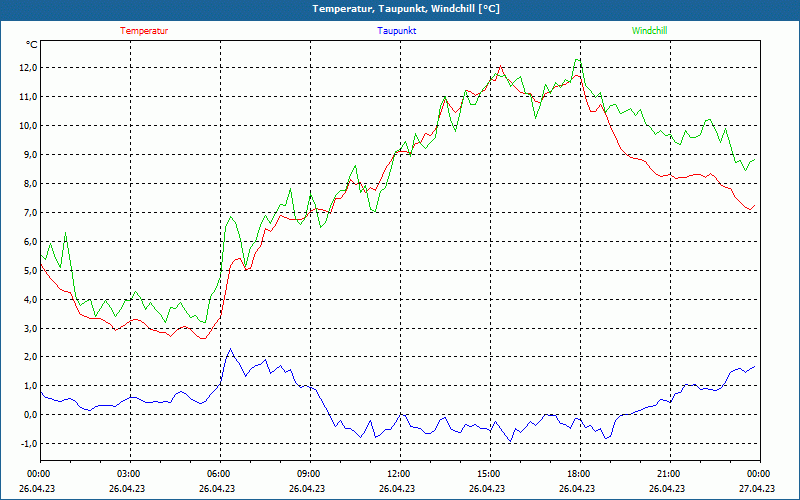Click the 1,0 y-axis value
800x500 pixels.
coord(31,386)
